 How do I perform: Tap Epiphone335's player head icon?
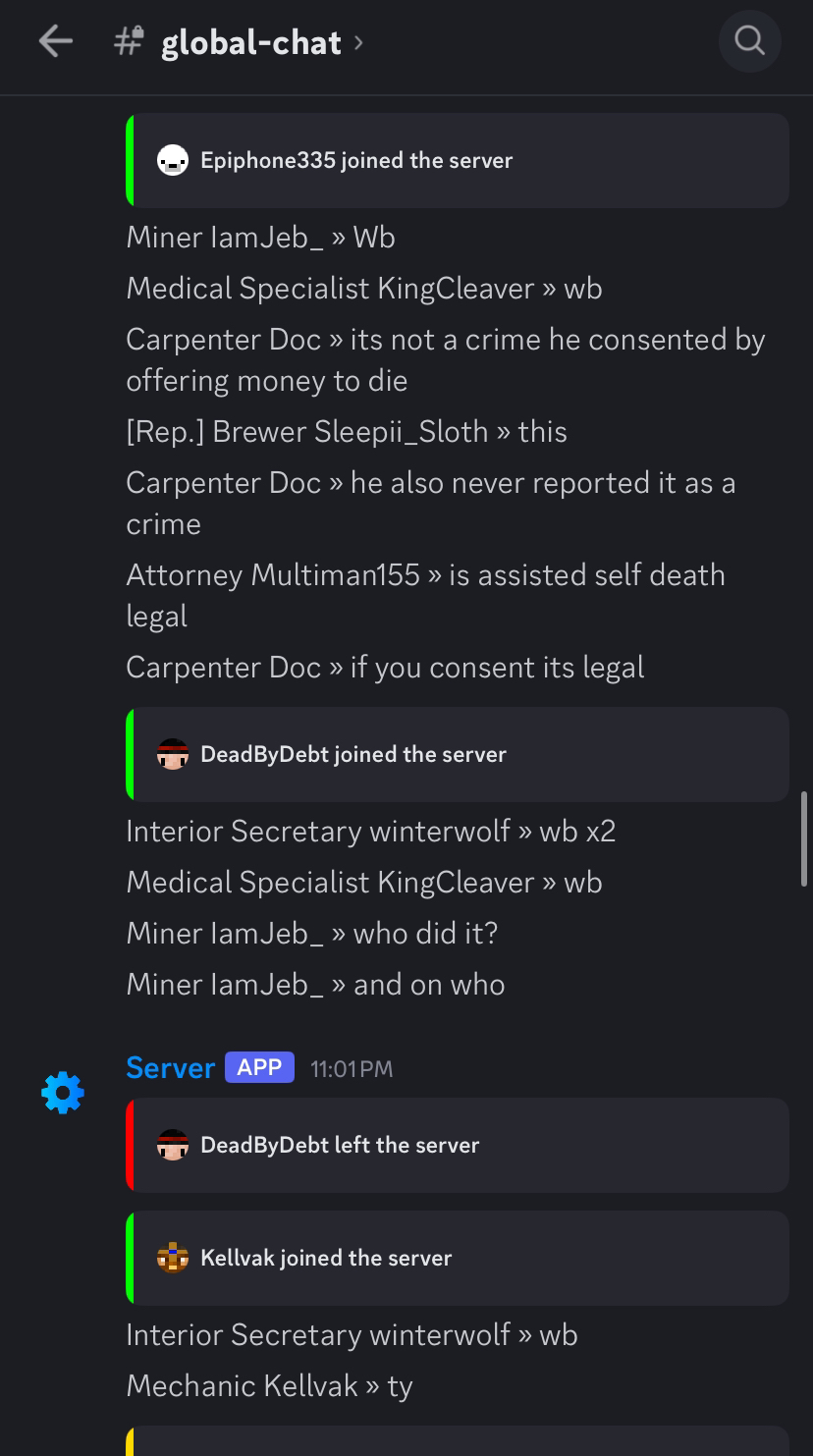coord(173,160)
